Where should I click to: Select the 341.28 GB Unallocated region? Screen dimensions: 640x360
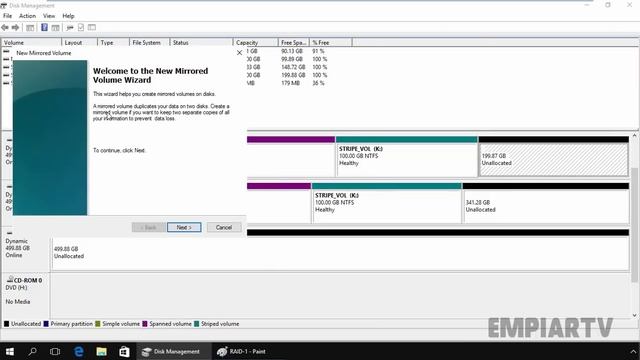coord(545,206)
